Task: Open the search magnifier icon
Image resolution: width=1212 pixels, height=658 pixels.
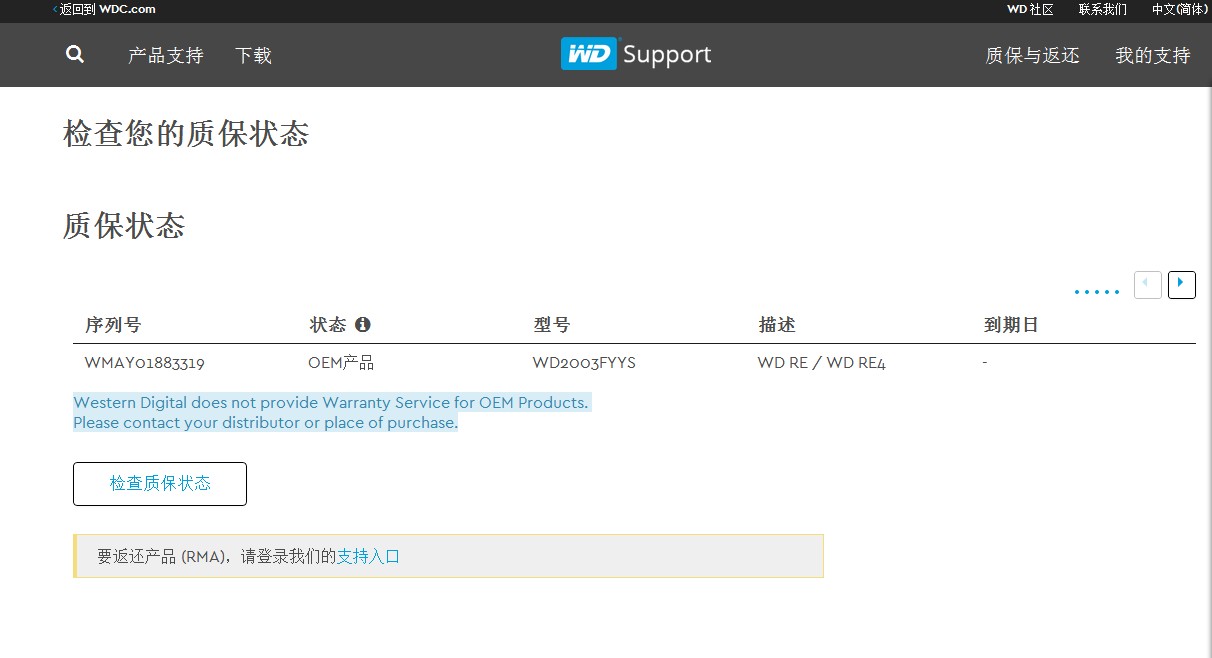Action: tap(75, 55)
